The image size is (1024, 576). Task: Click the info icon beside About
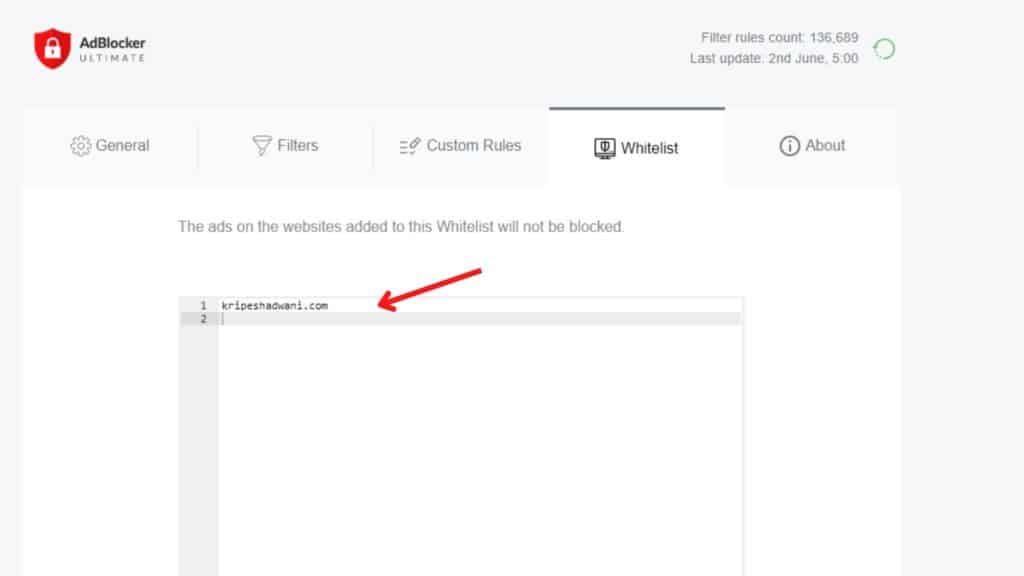point(788,145)
